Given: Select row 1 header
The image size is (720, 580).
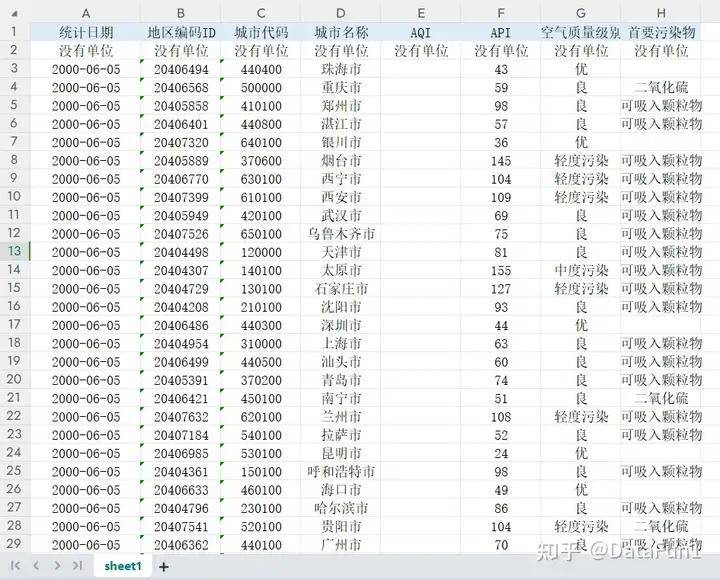Looking at the screenshot, I should [x=14, y=32].
